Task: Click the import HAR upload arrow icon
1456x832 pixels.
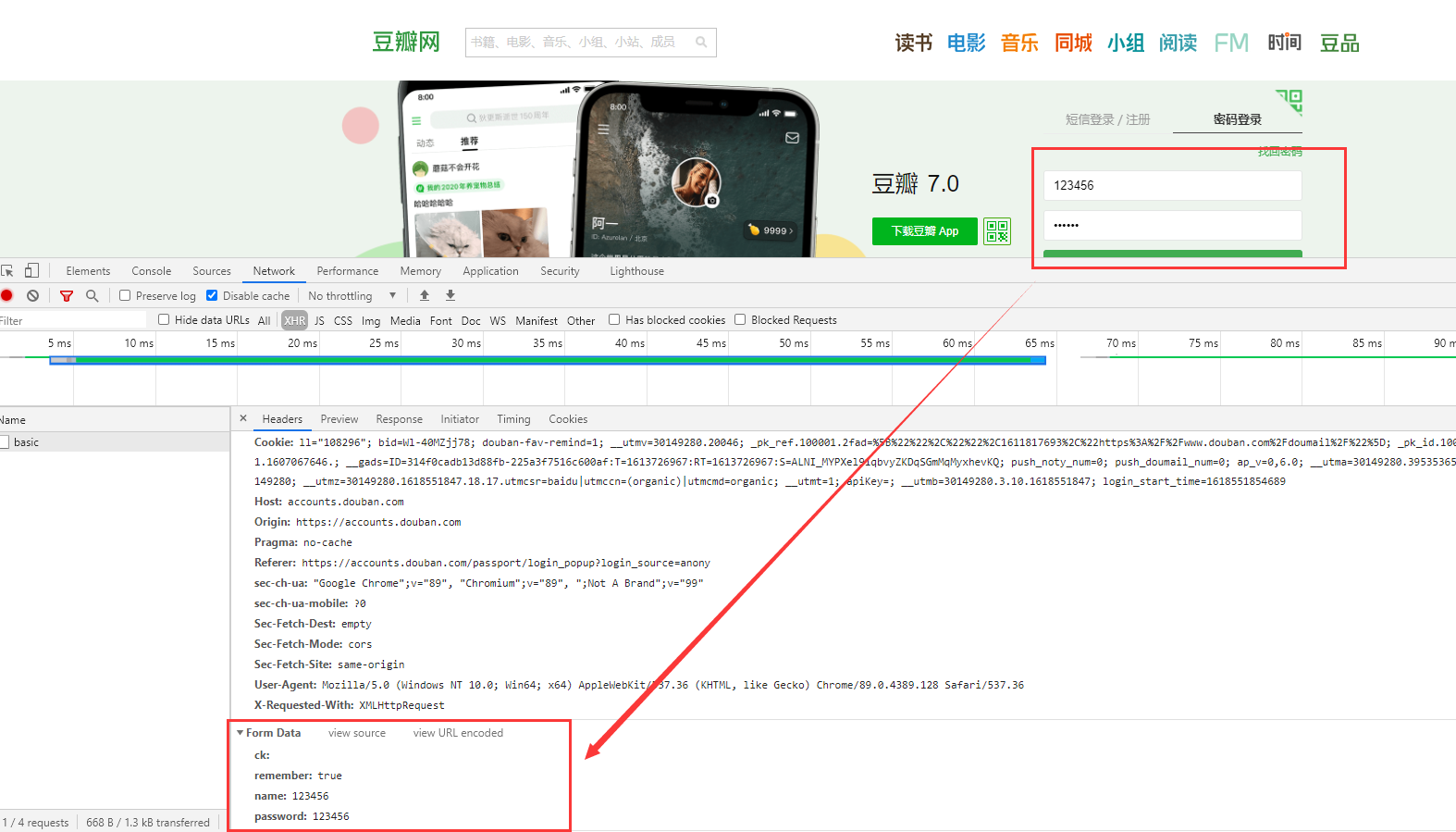Action: click(425, 296)
